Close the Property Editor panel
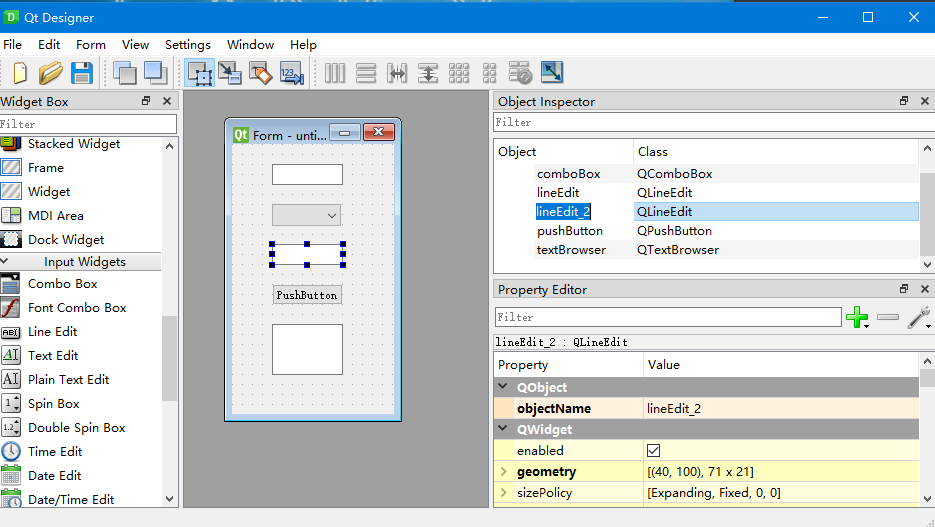The height and width of the screenshot is (527, 935). tap(925, 289)
